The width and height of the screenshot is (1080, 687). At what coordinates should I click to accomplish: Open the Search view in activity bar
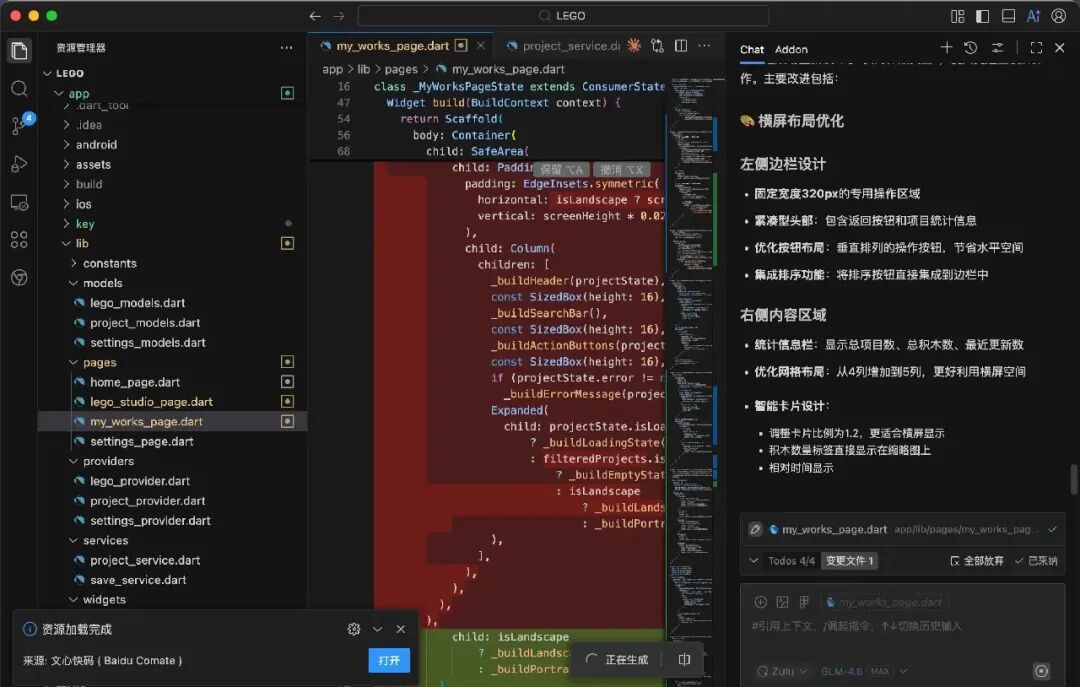(x=18, y=89)
